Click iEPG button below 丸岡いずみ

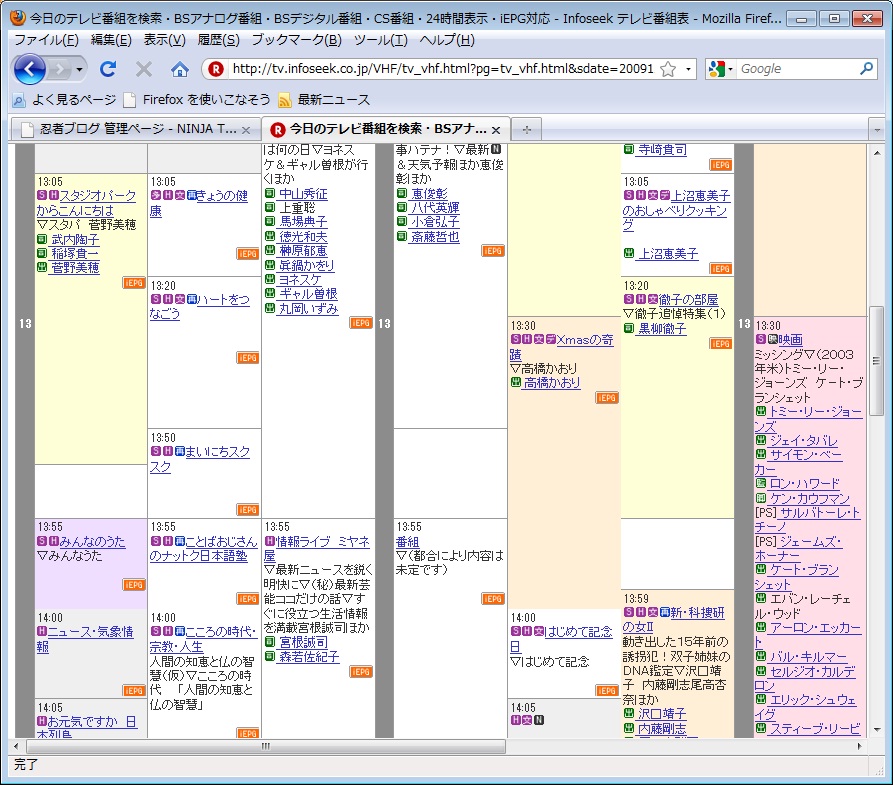(361, 323)
